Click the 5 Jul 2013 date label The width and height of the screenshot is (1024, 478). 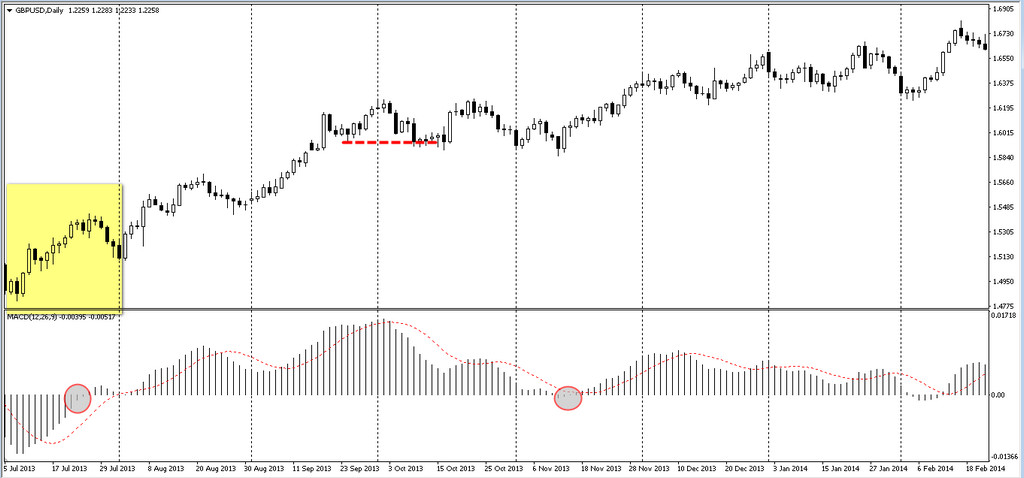coord(22,467)
